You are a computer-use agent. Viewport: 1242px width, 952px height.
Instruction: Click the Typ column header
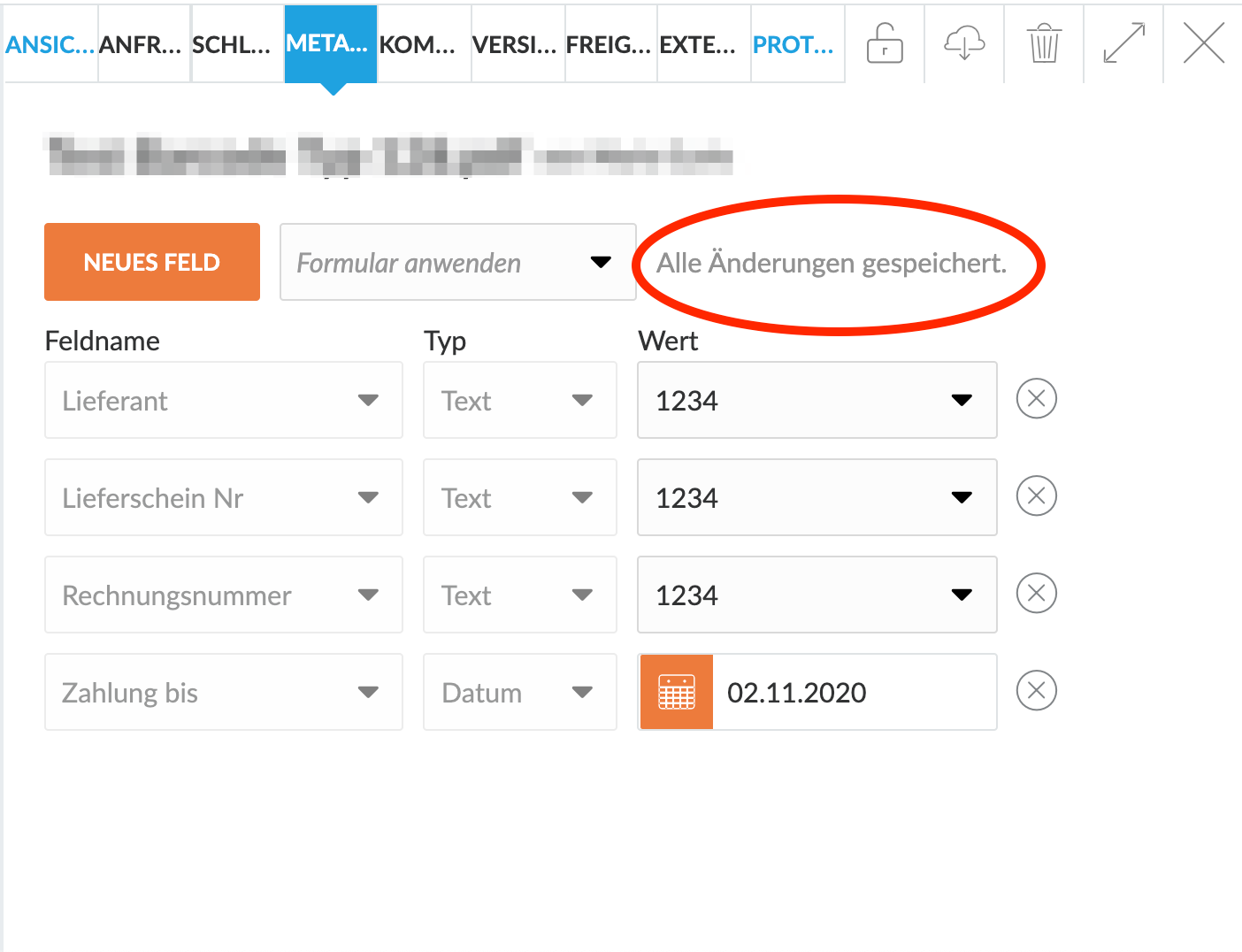(445, 342)
